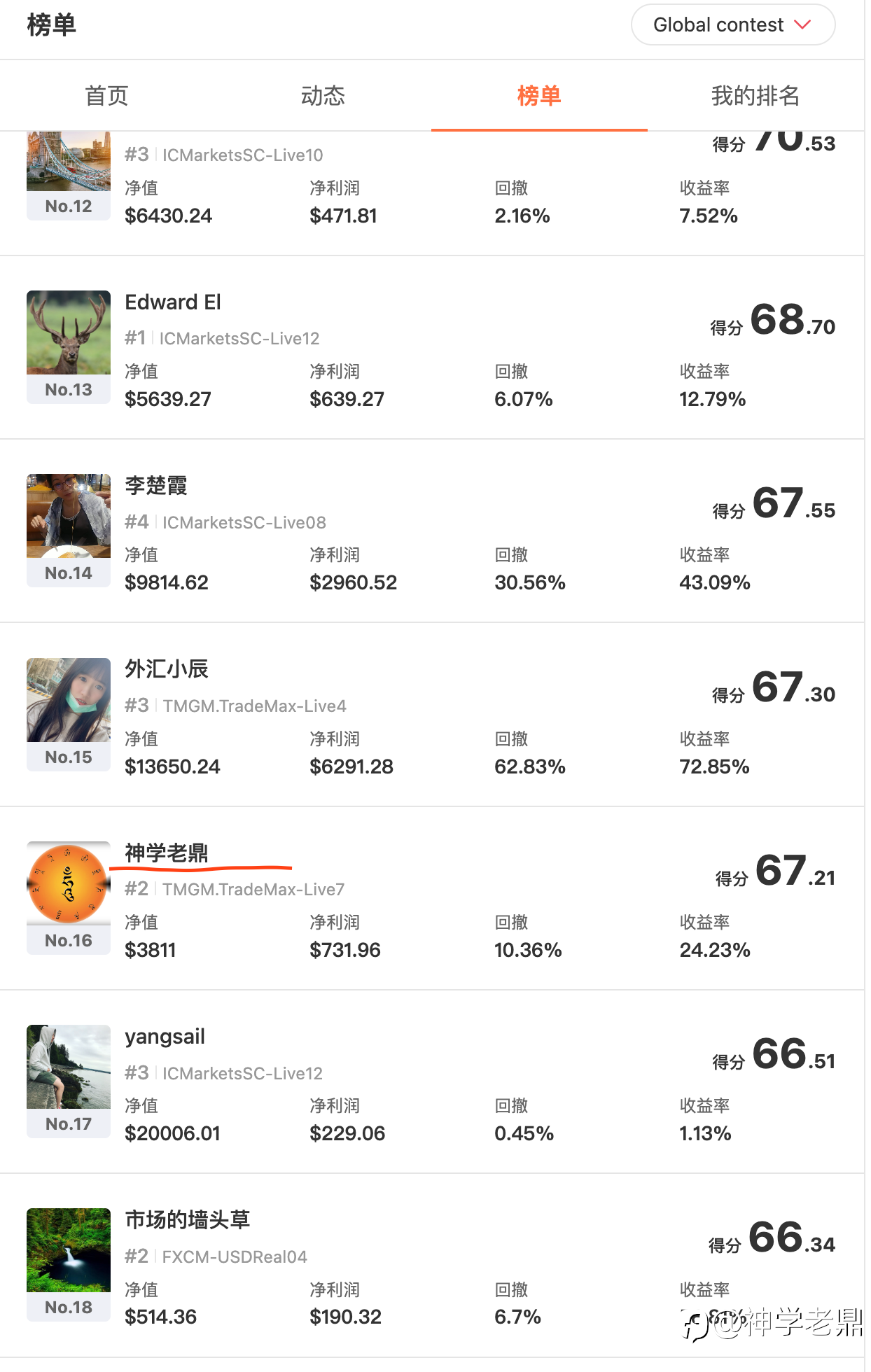Click Edward El's deer avatar
Screen dimensions: 871x1372
pyautogui.click(x=69, y=332)
